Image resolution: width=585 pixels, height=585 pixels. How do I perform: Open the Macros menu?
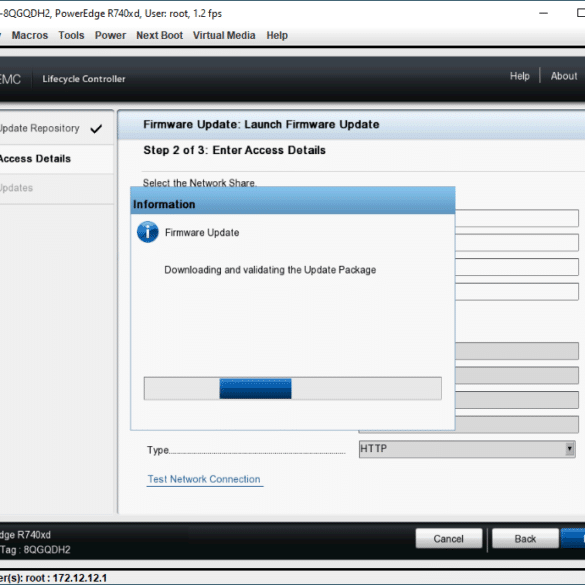click(x=30, y=35)
